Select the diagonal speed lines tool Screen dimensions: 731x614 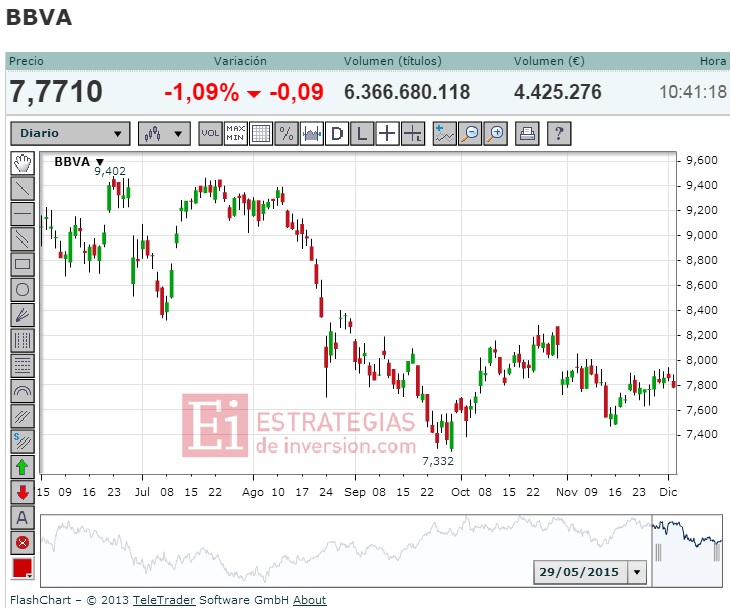click(22, 416)
